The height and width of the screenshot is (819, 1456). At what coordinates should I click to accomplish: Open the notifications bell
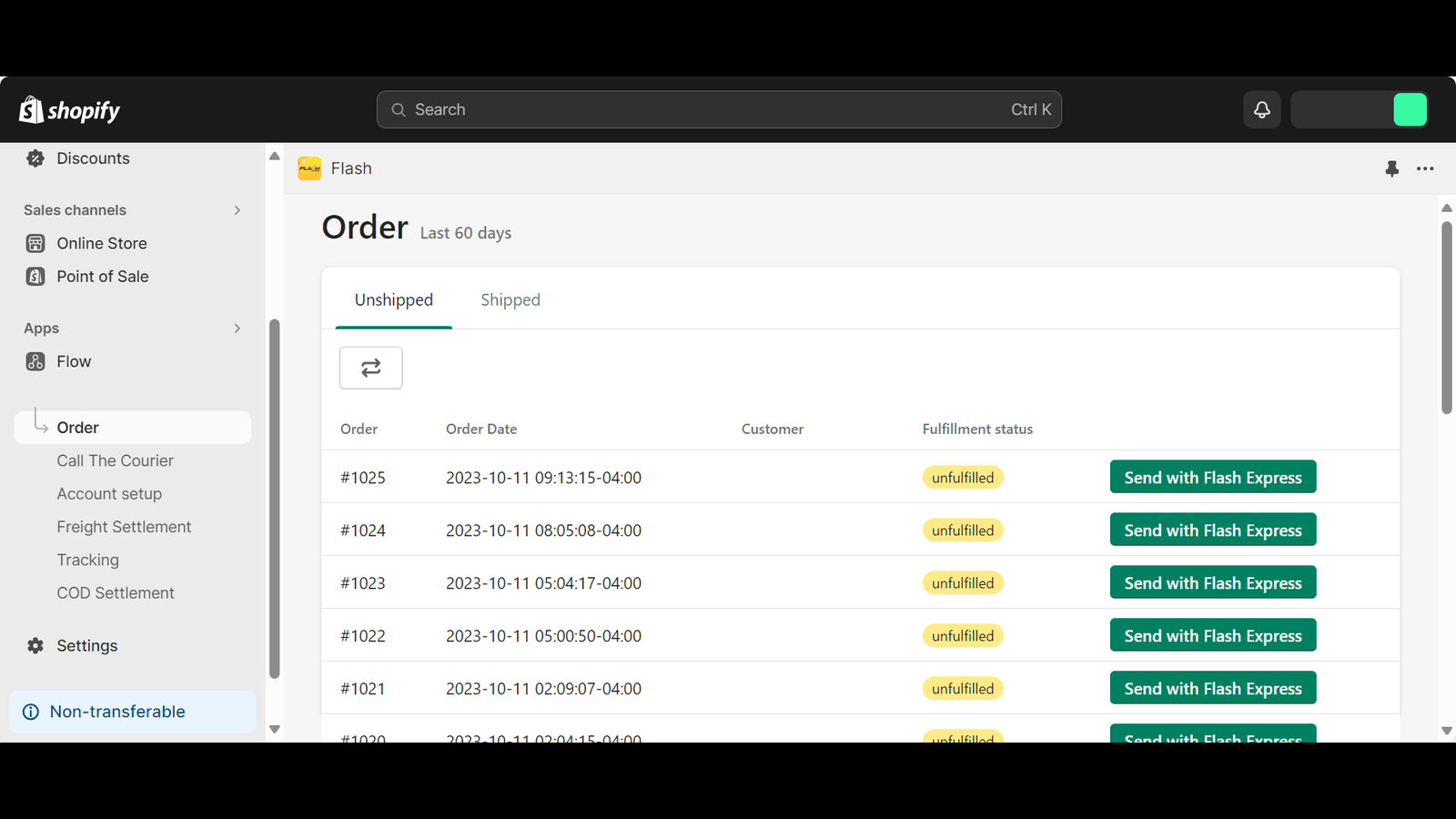1262,109
